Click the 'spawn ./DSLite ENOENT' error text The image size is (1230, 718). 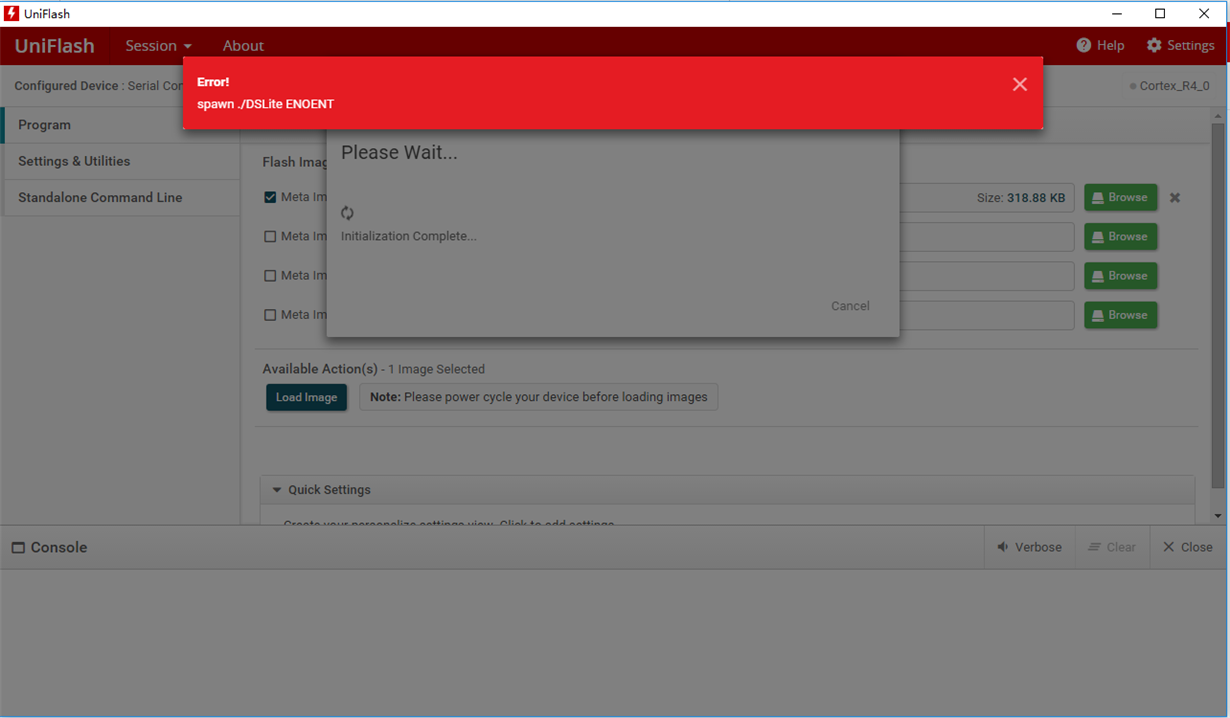(x=265, y=104)
